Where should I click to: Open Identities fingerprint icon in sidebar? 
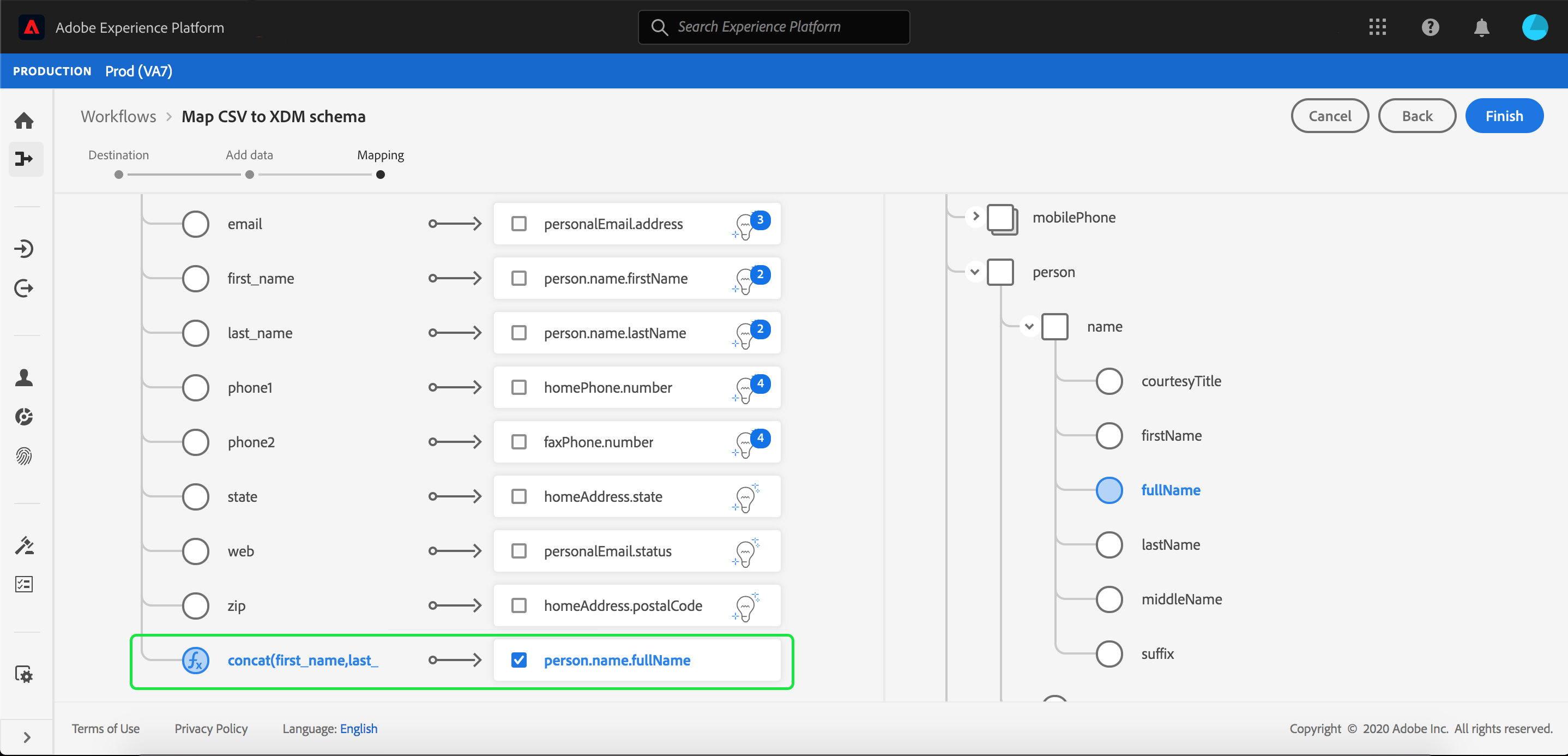point(25,455)
